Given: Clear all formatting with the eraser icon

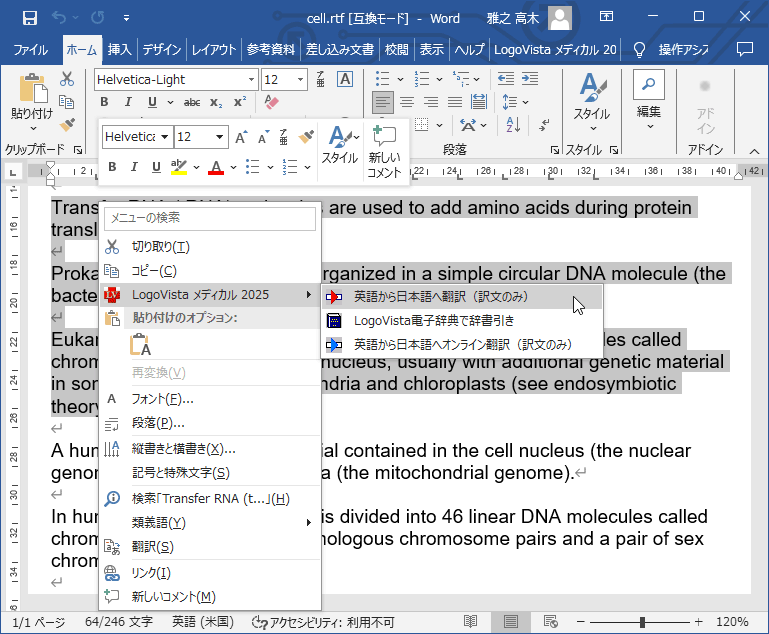Looking at the screenshot, I should (271, 102).
